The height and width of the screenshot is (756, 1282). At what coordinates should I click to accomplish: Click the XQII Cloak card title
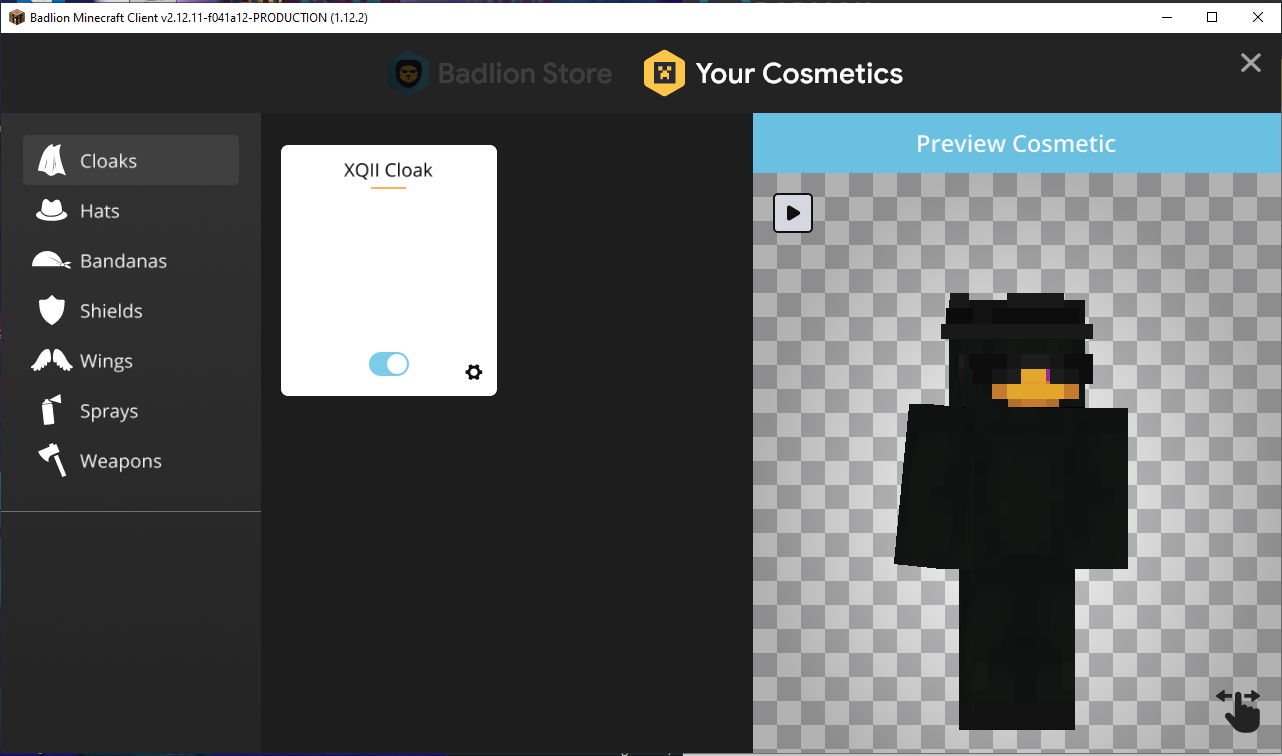point(388,170)
